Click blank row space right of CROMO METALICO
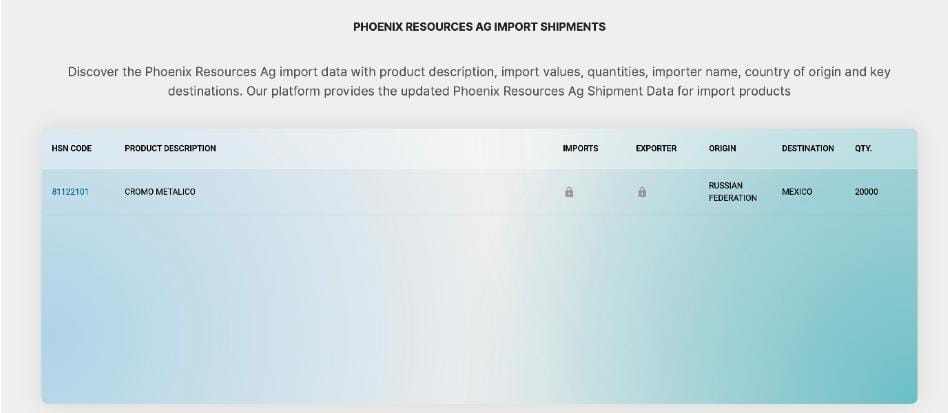 (380, 192)
